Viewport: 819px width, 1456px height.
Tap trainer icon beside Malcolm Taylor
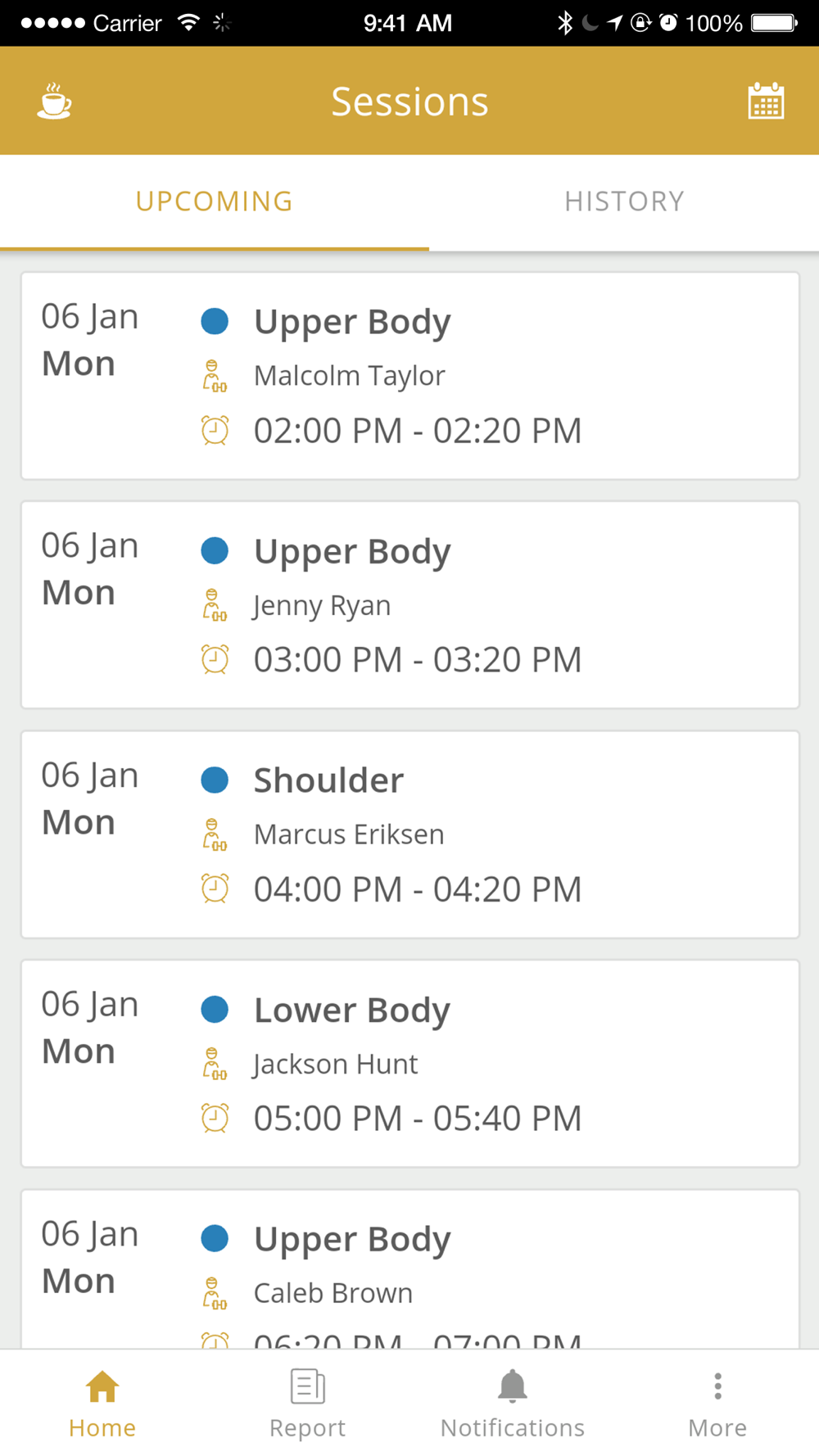pyautogui.click(x=215, y=376)
